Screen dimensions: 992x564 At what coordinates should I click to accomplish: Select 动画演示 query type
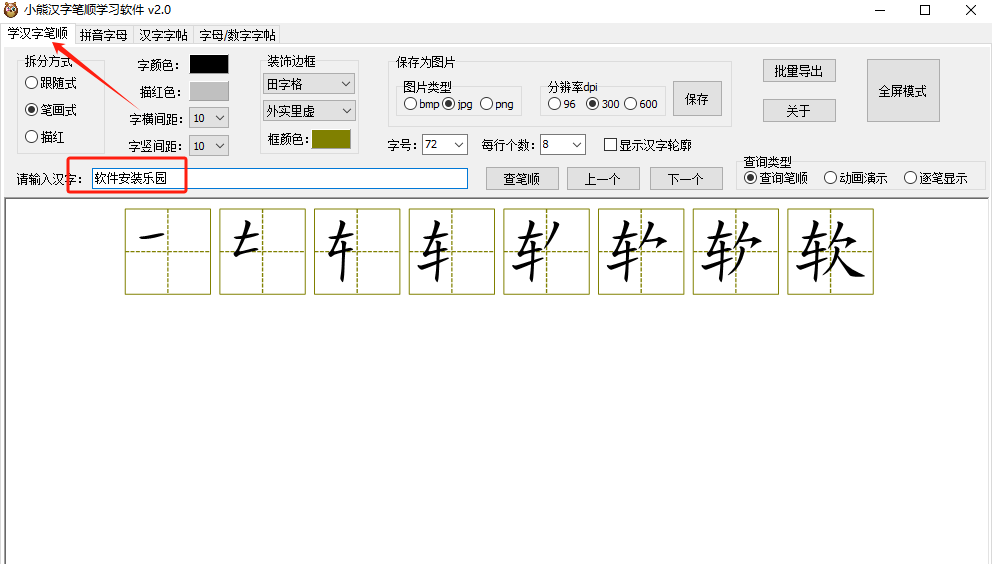[x=830, y=178]
